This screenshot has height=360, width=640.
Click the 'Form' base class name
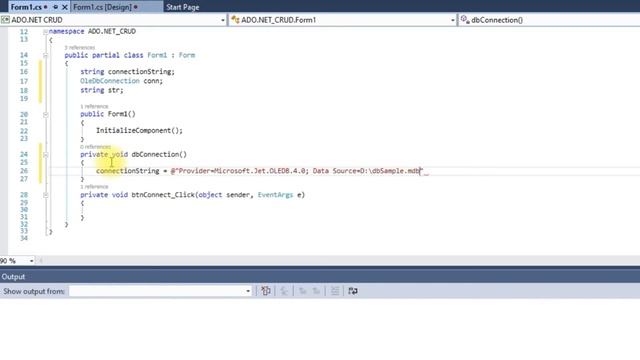pos(187,55)
